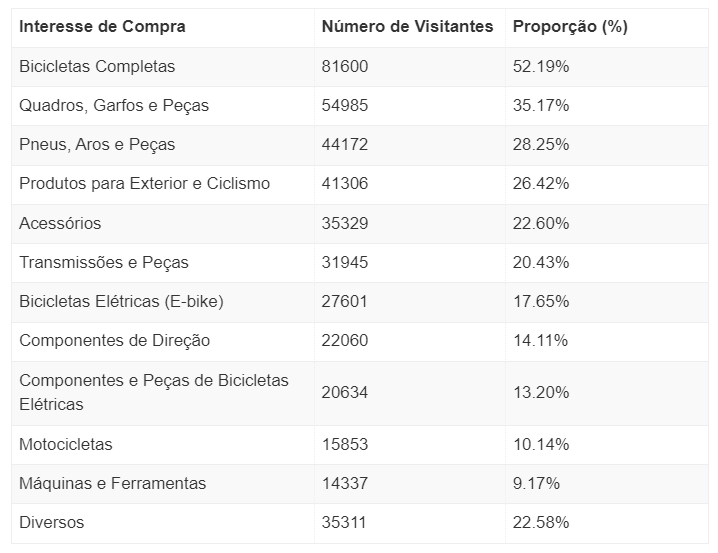Image resolution: width=718 pixels, height=553 pixels.
Task: Select the 'Diversos' row label
Action: pyautogui.click(x=52, y=522)
